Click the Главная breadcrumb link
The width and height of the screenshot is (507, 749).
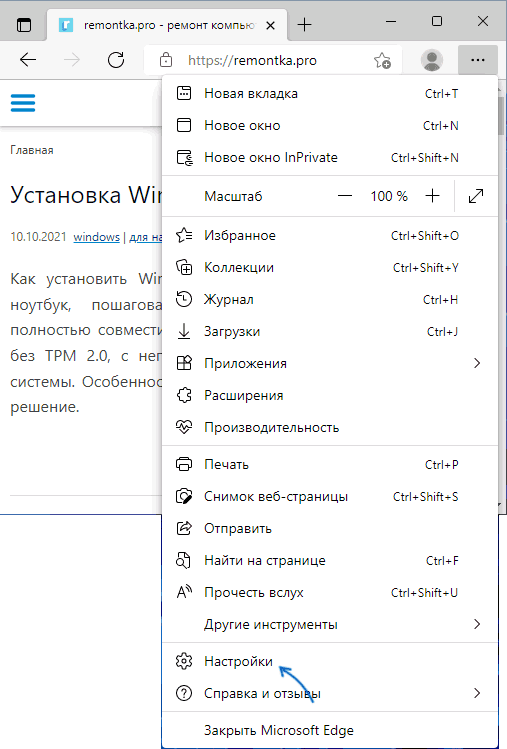click(32, 150)
